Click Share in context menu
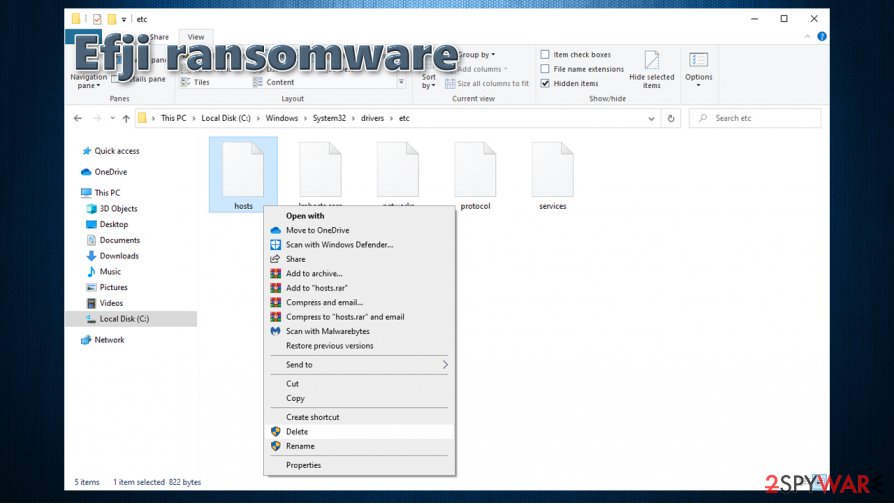Viewport: 894px width, 504px height. click(359, 259)
